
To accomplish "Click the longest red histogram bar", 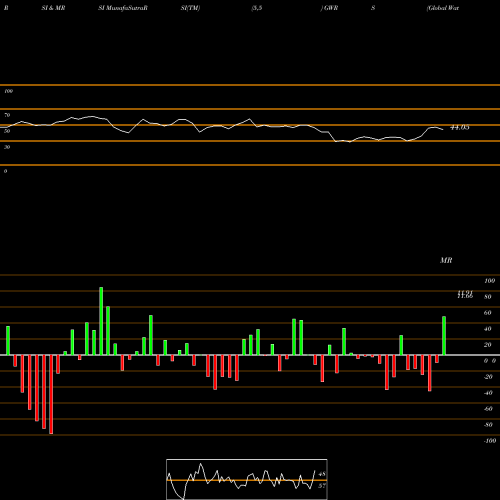I will [x=51, y=394].
